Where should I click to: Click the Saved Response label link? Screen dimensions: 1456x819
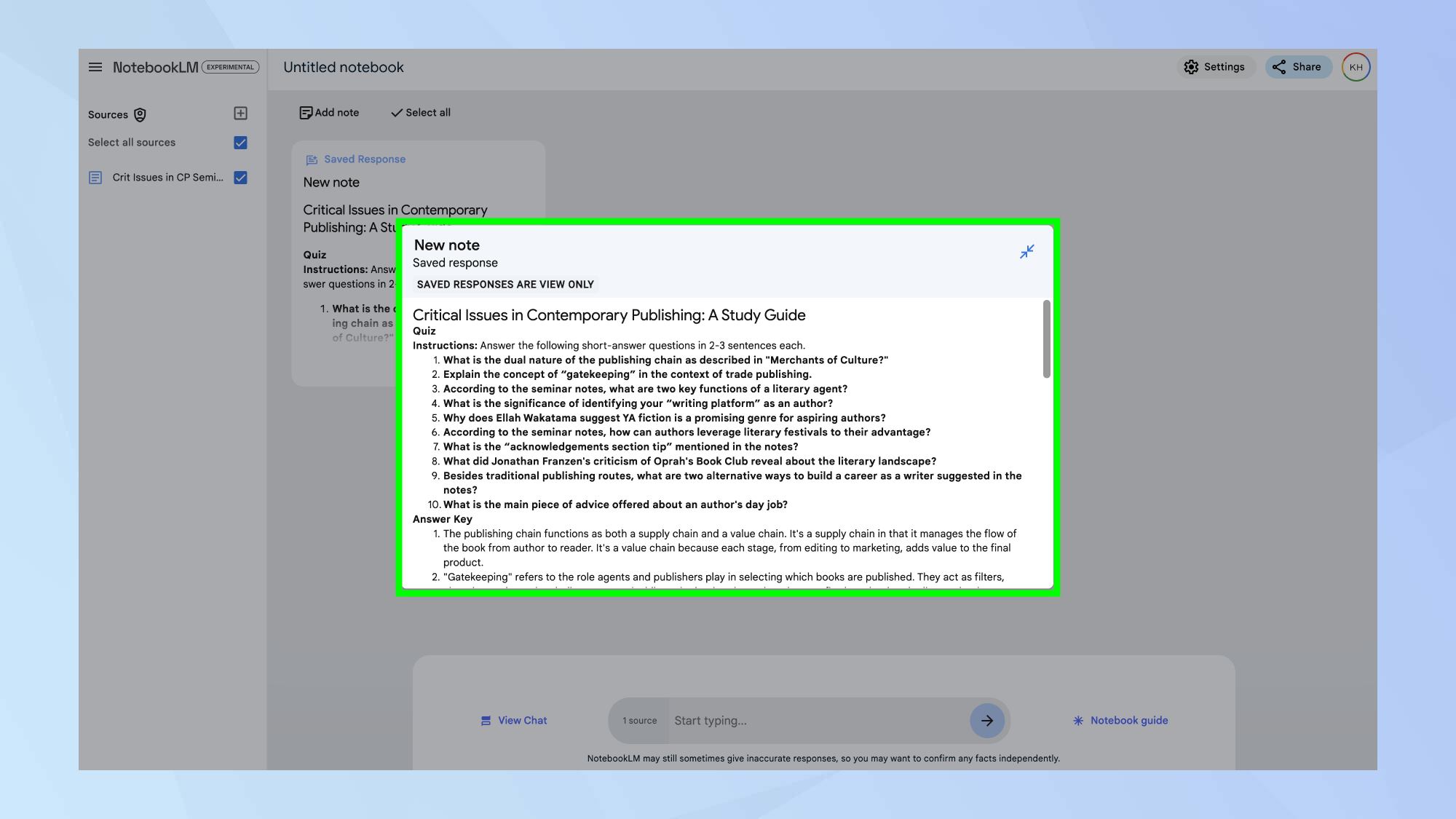point(365,159)
